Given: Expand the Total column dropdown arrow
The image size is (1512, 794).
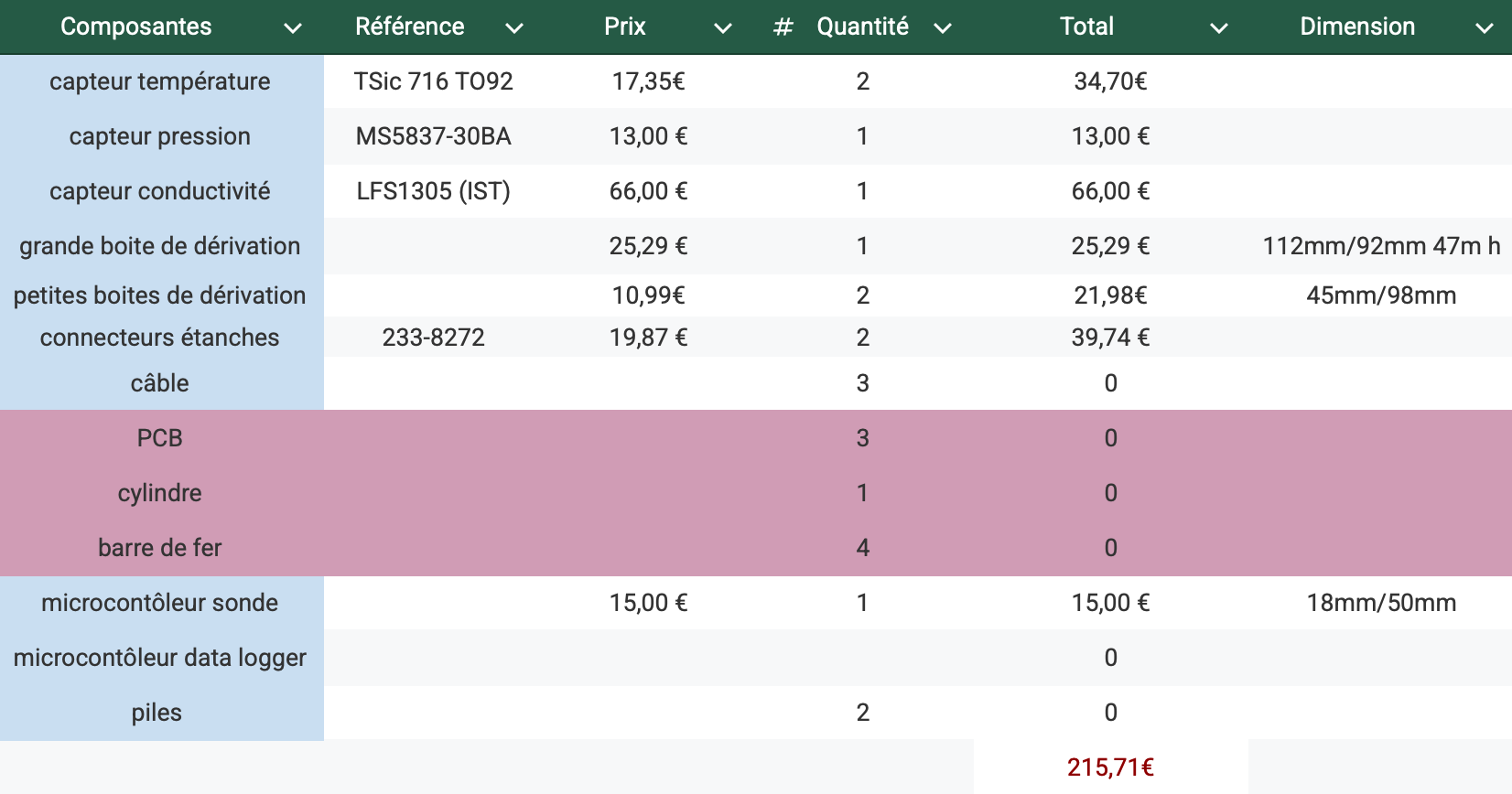Looking at the screenshot, I should click(x=1219, y=28).
